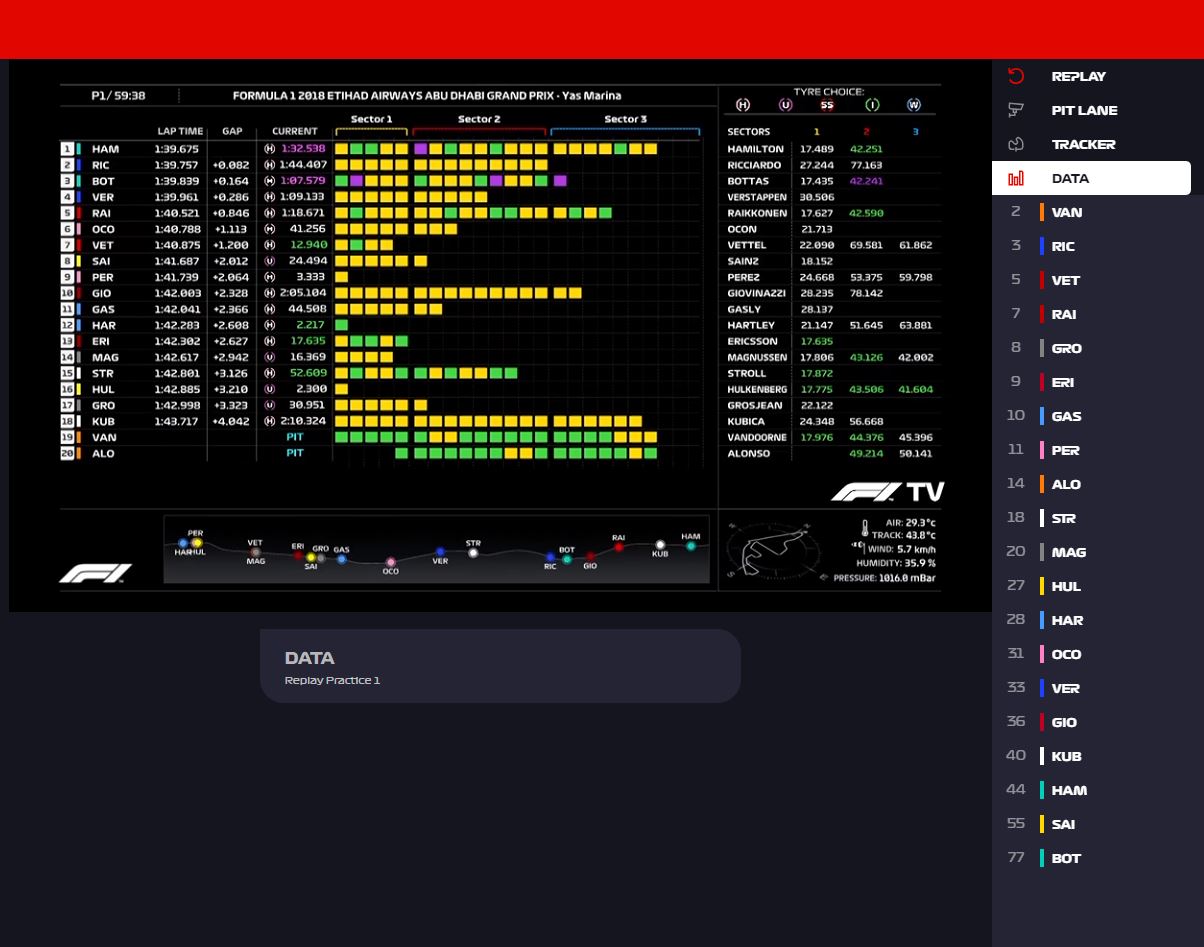Click the Sector 1 column header
The width and height of the screenshot is (1204, 947).
(x=371, y=119)
